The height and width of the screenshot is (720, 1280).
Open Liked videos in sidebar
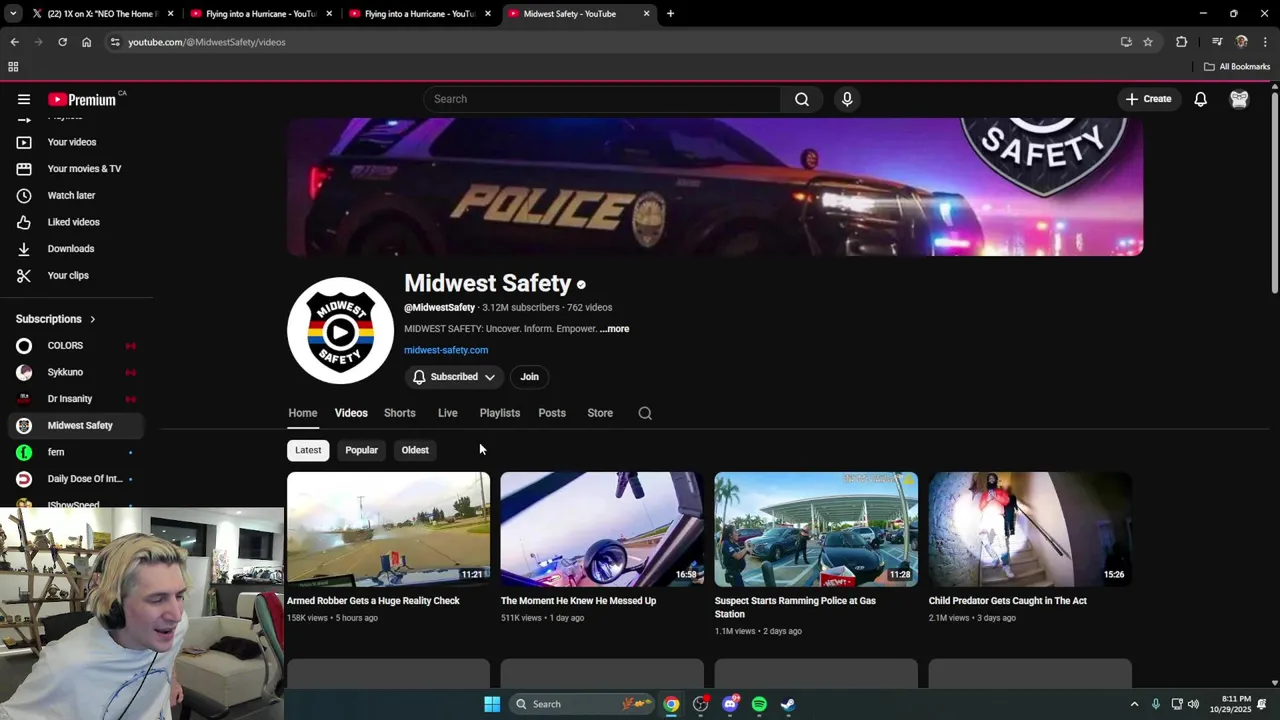coord(72,222)
